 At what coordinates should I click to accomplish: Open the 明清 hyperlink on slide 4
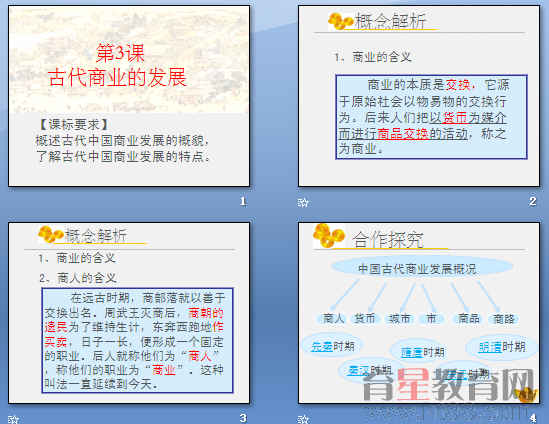pyautogui.click(x=490, y=347)
